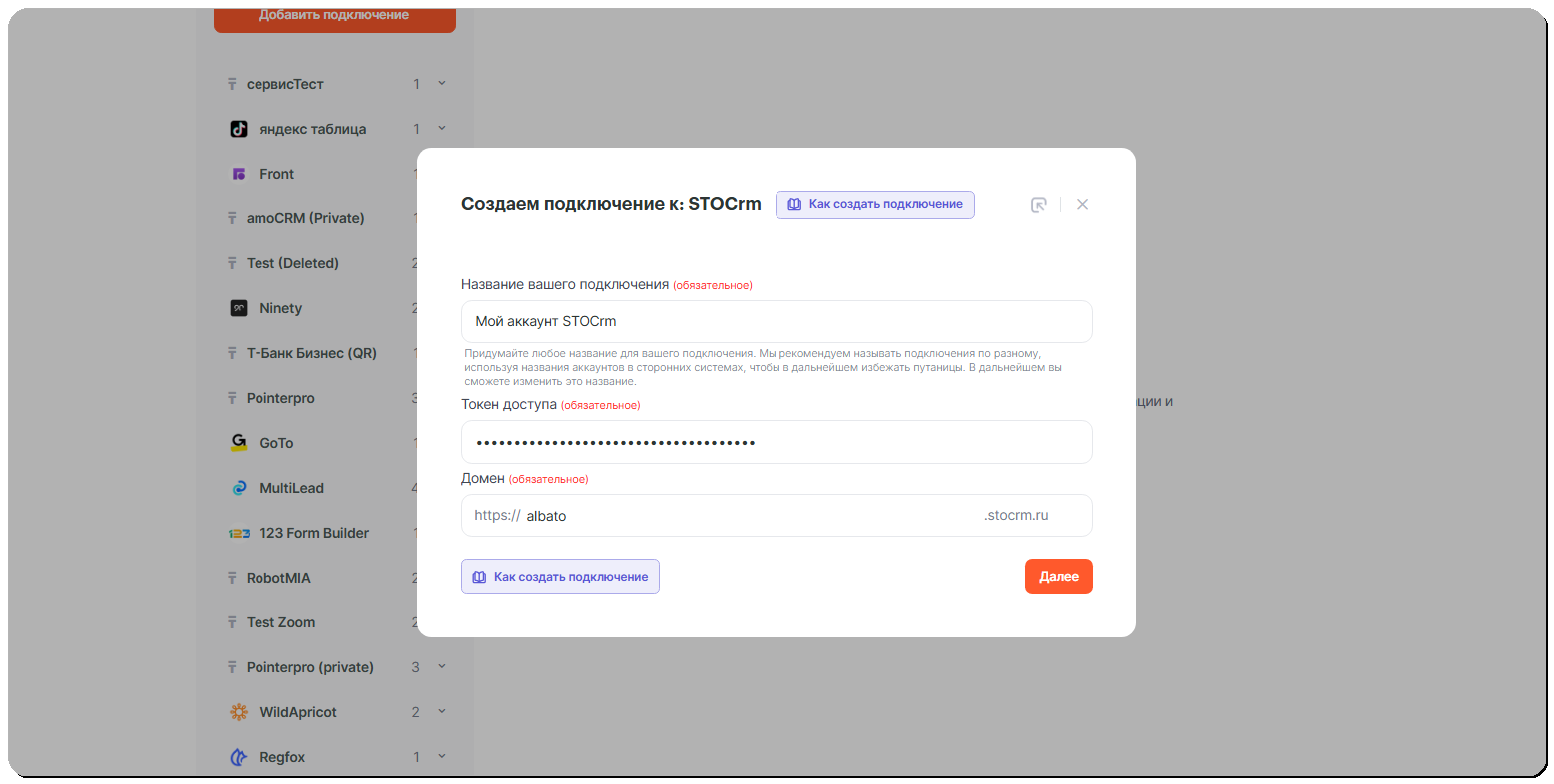Select the сервисТест service icon in sidebar

(x=232, y=84)
